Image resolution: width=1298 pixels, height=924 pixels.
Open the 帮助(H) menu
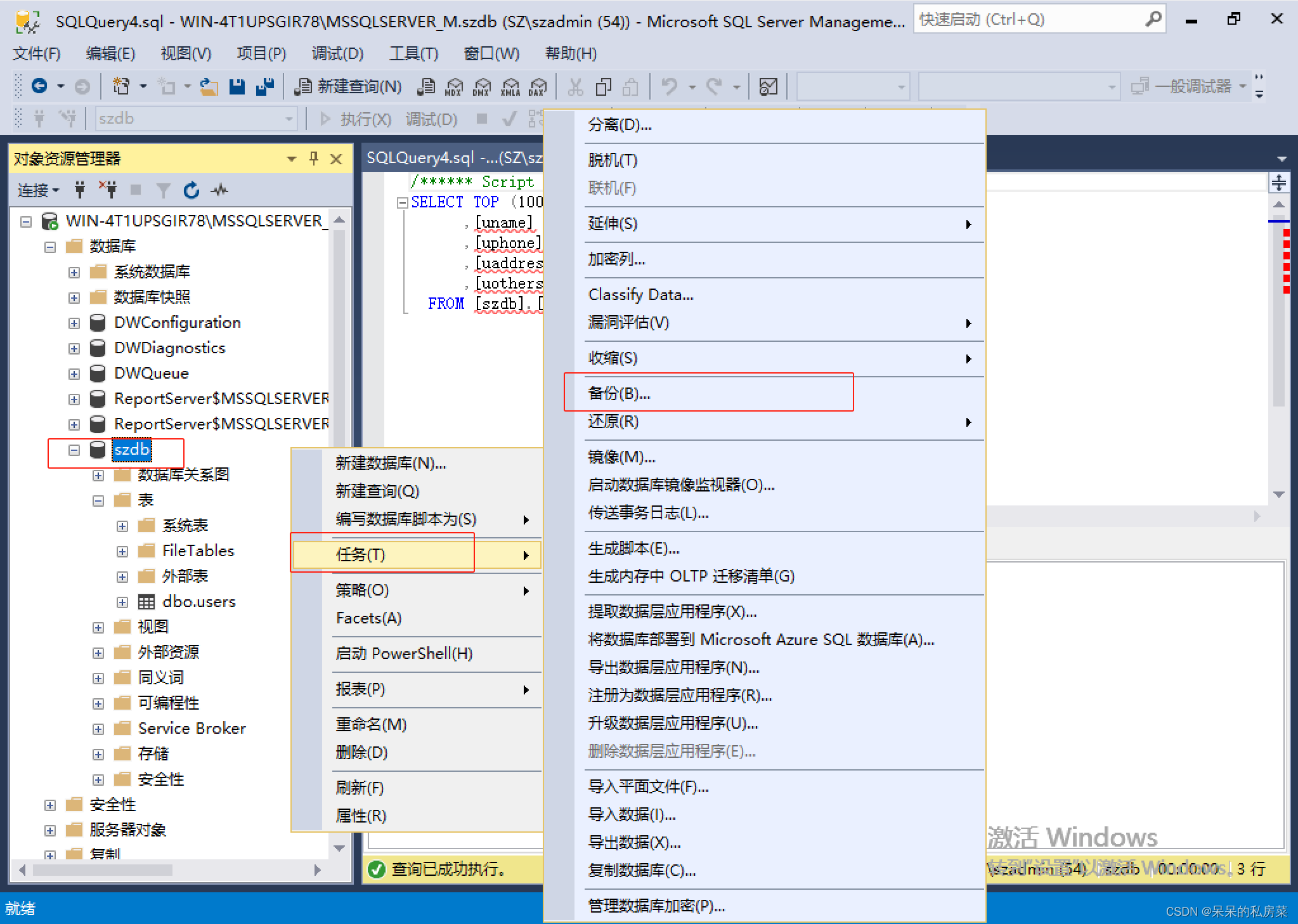click(x=571, y=53)
